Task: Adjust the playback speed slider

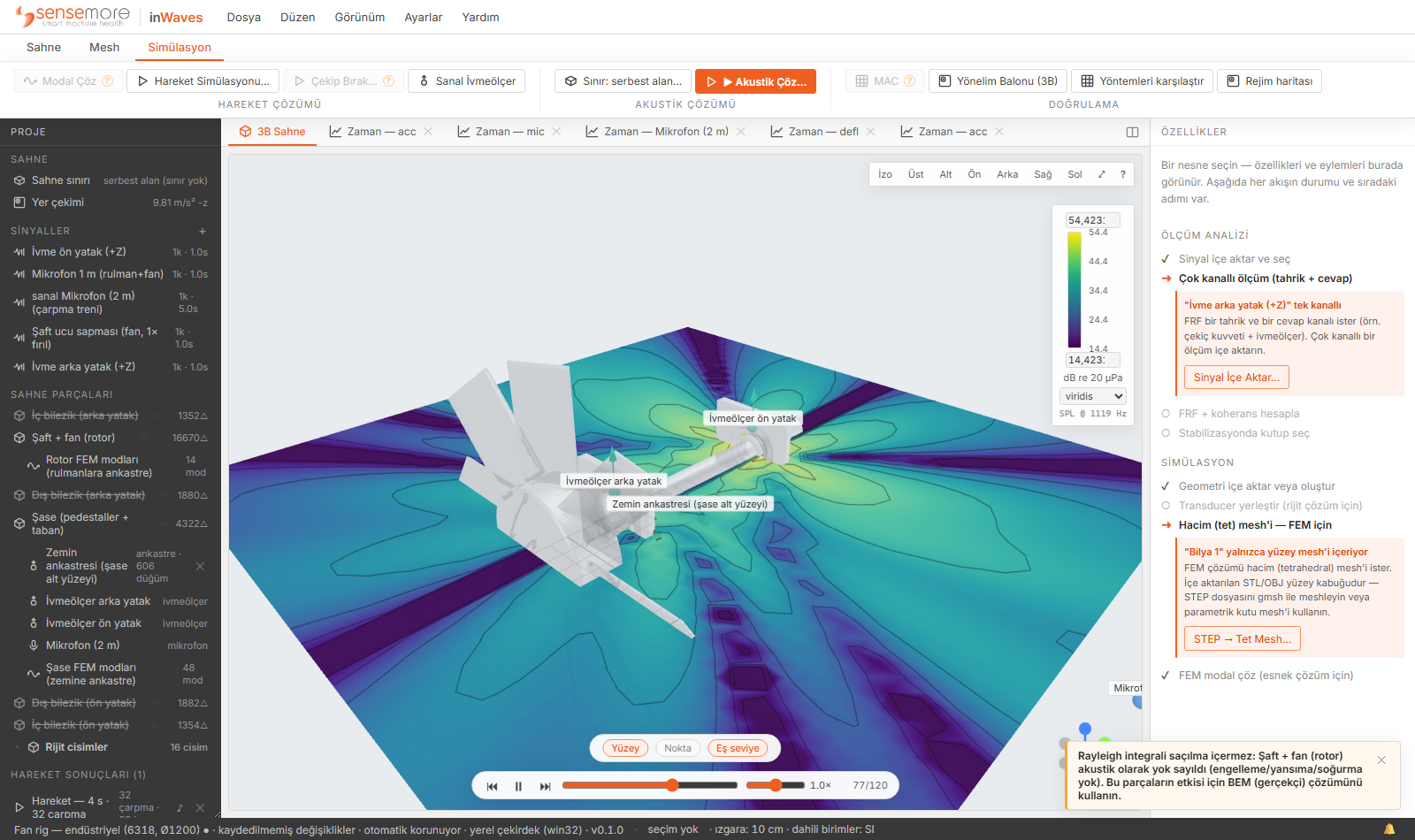Action: (x=776, y=785)
